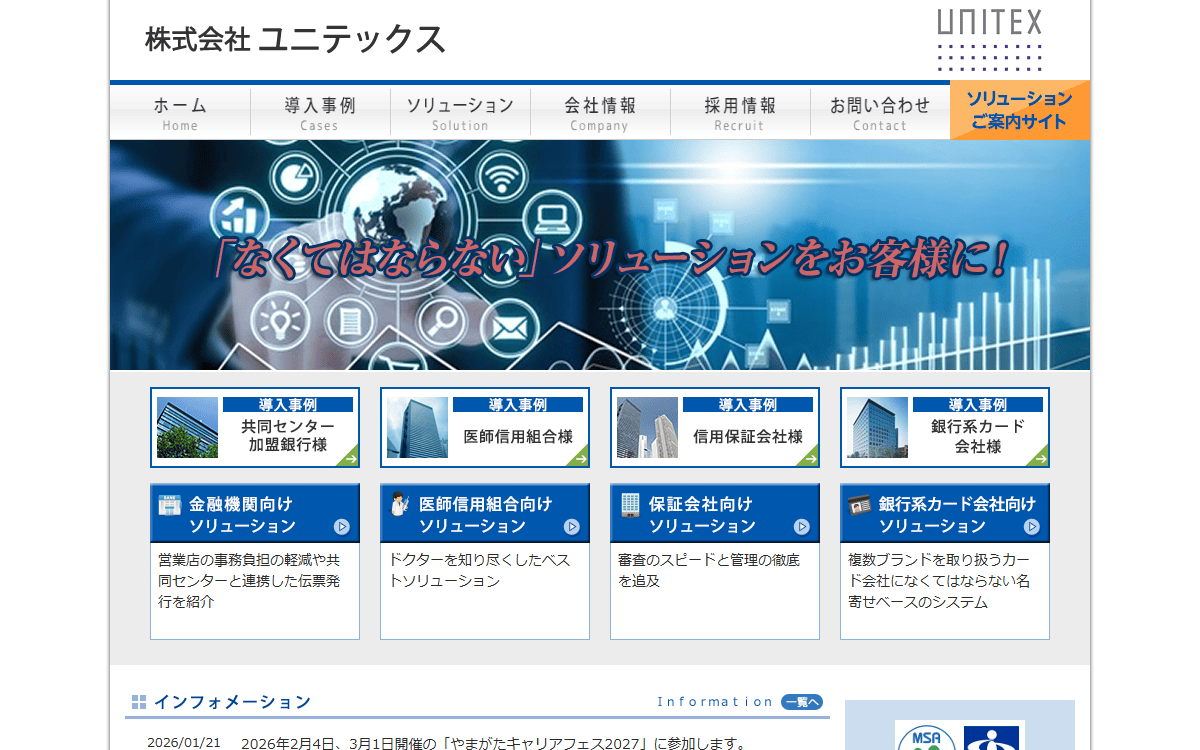Click building thumbnail in 信用保証会社様 card
This screenshot has width=1200, height=750.
point(647,428)
